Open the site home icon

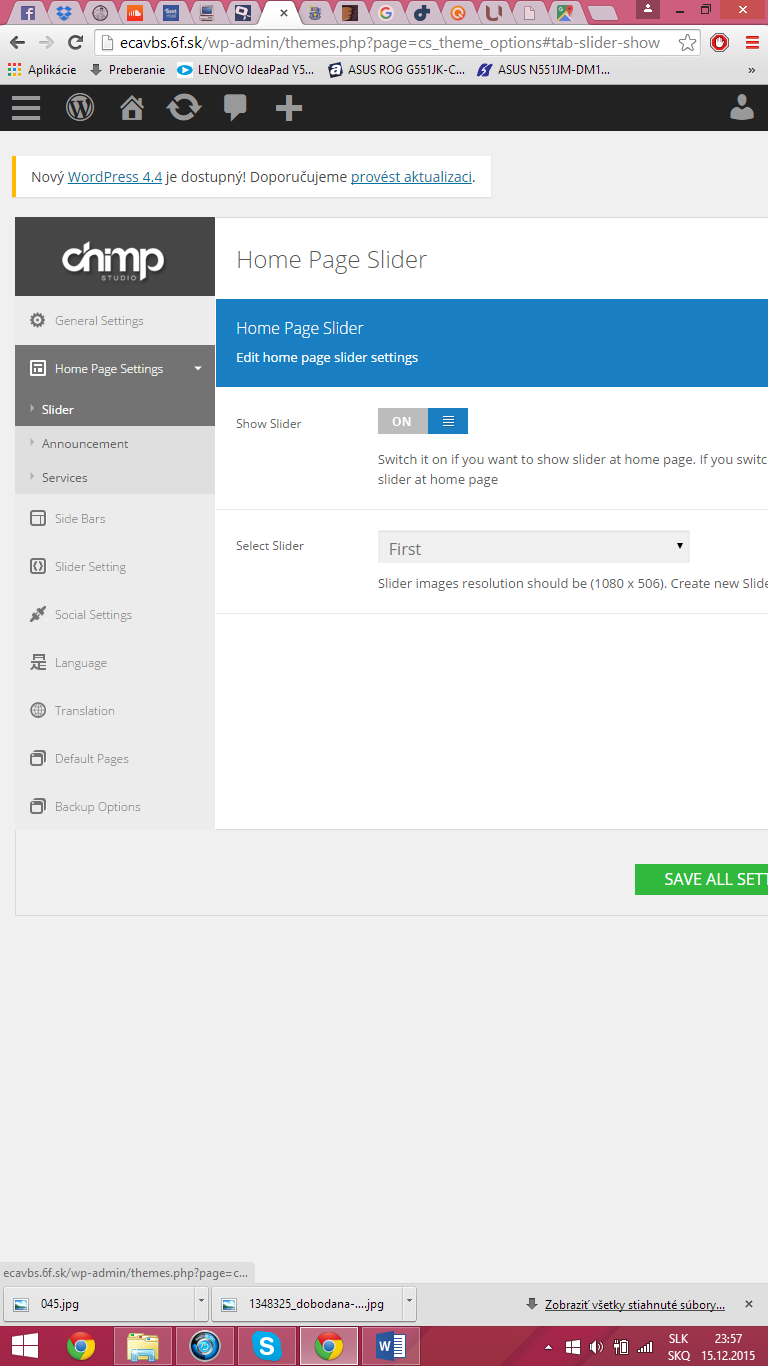coord(132,108)
